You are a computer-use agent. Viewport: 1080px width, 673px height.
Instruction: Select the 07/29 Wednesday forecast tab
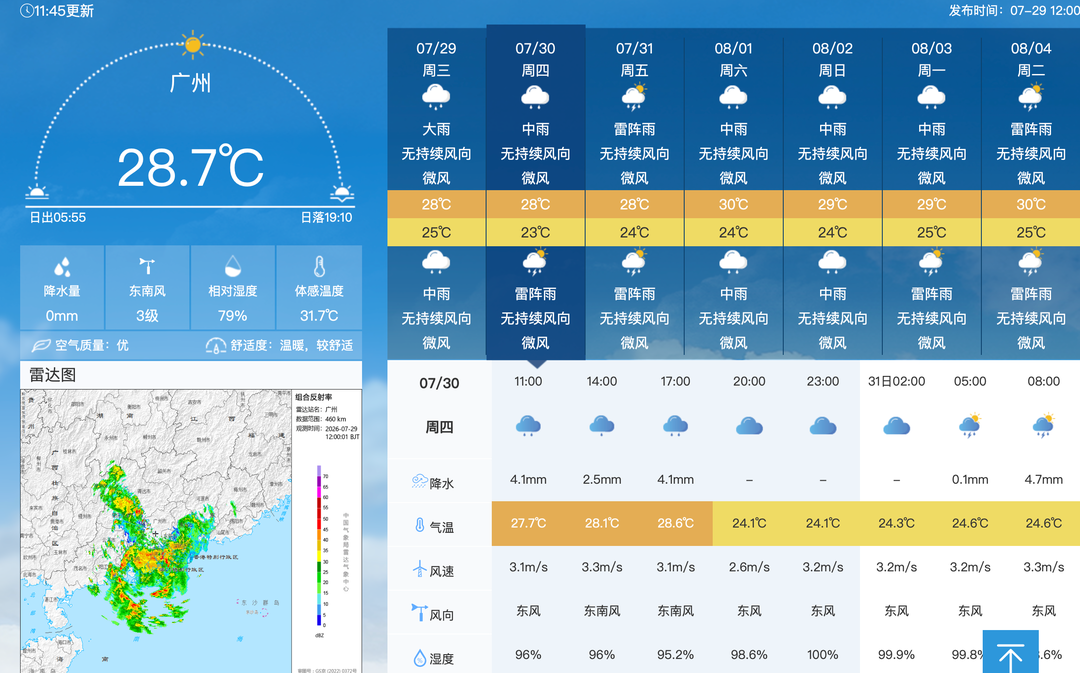point(437,193)
